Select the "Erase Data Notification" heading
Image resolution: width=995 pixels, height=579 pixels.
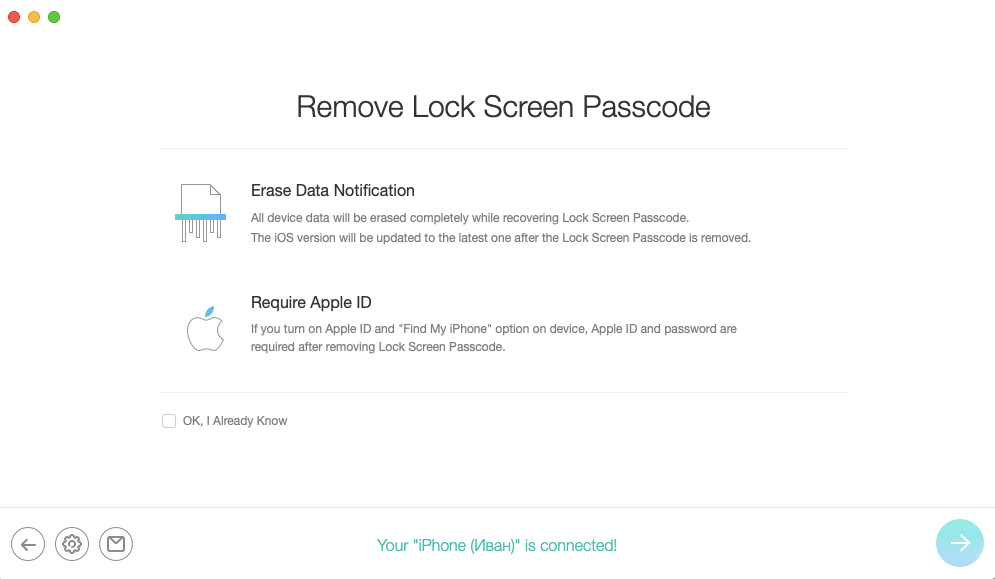click(332, 191)
